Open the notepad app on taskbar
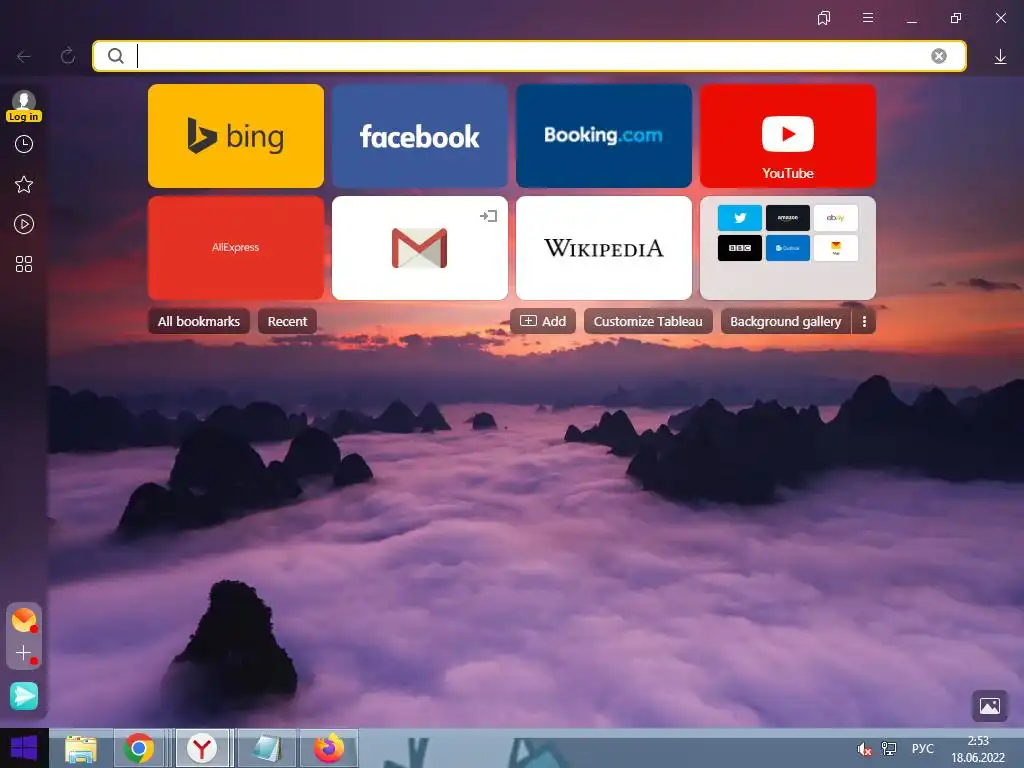 click(x=266, y=748)
